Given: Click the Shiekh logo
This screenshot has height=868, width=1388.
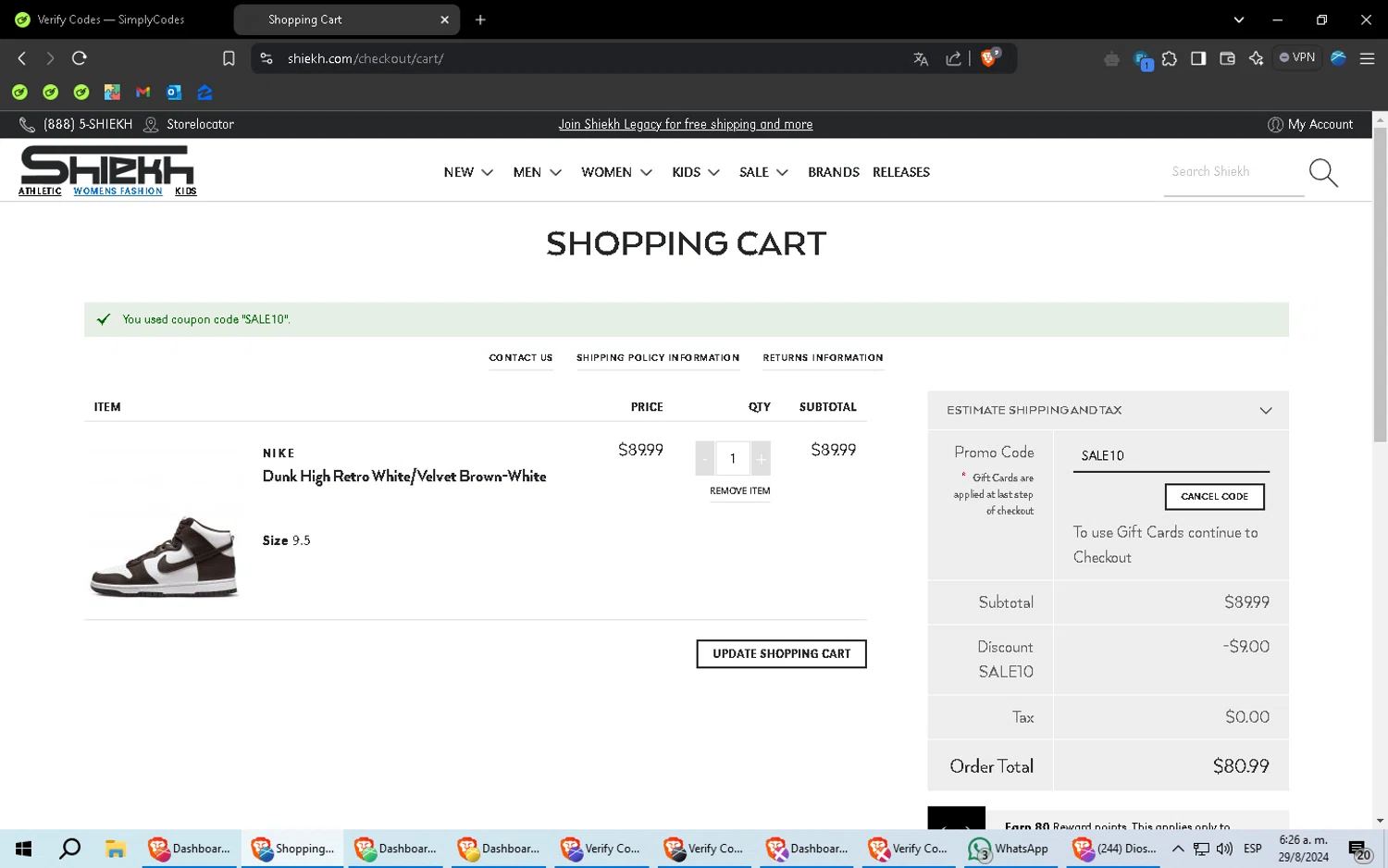Looking at the screenshot, I should click(106, 166).
